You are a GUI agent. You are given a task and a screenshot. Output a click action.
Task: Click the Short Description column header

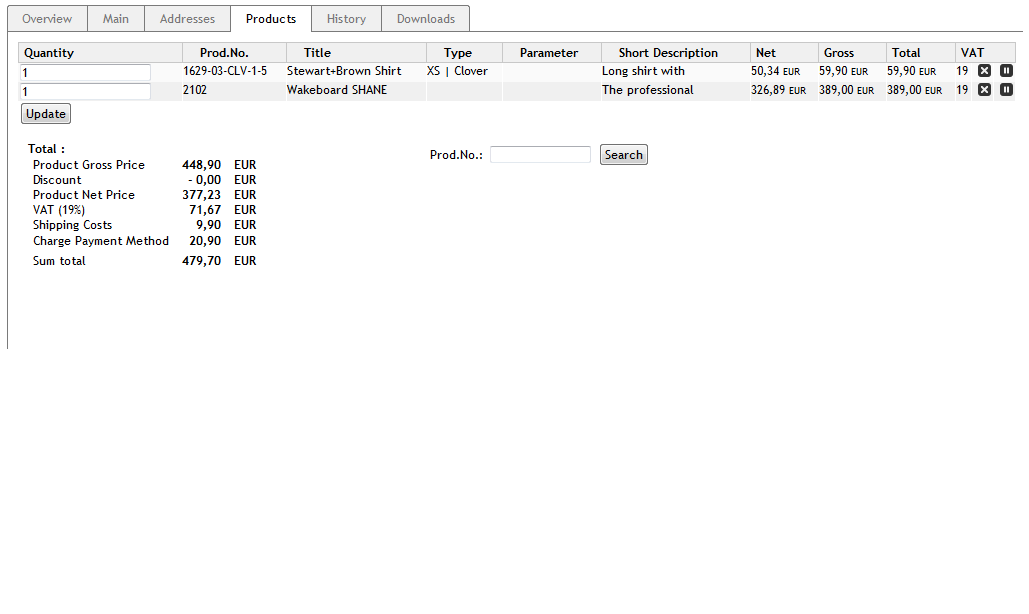[667, 53]
